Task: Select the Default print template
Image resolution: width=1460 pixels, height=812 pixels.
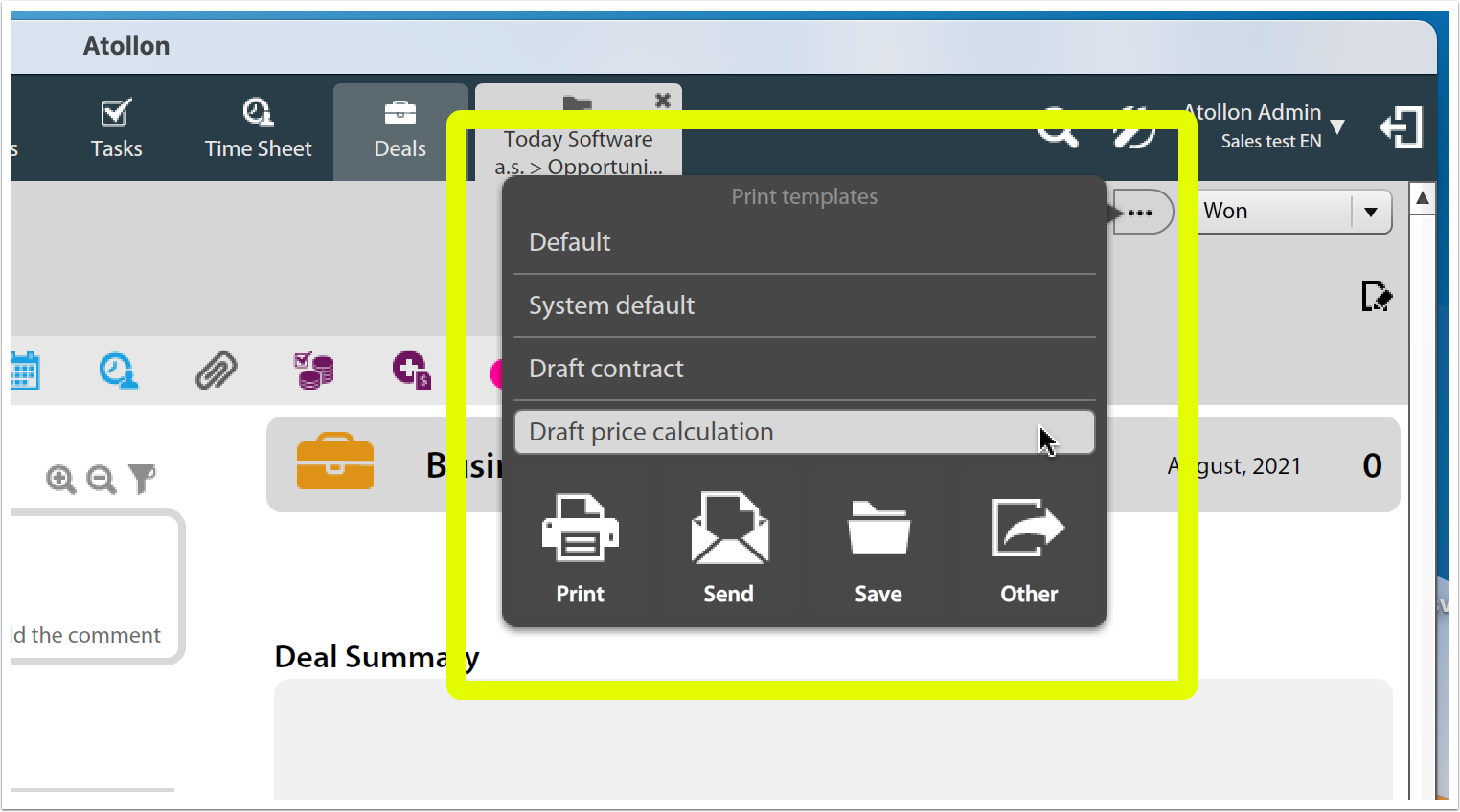Action: pos(805,242)
